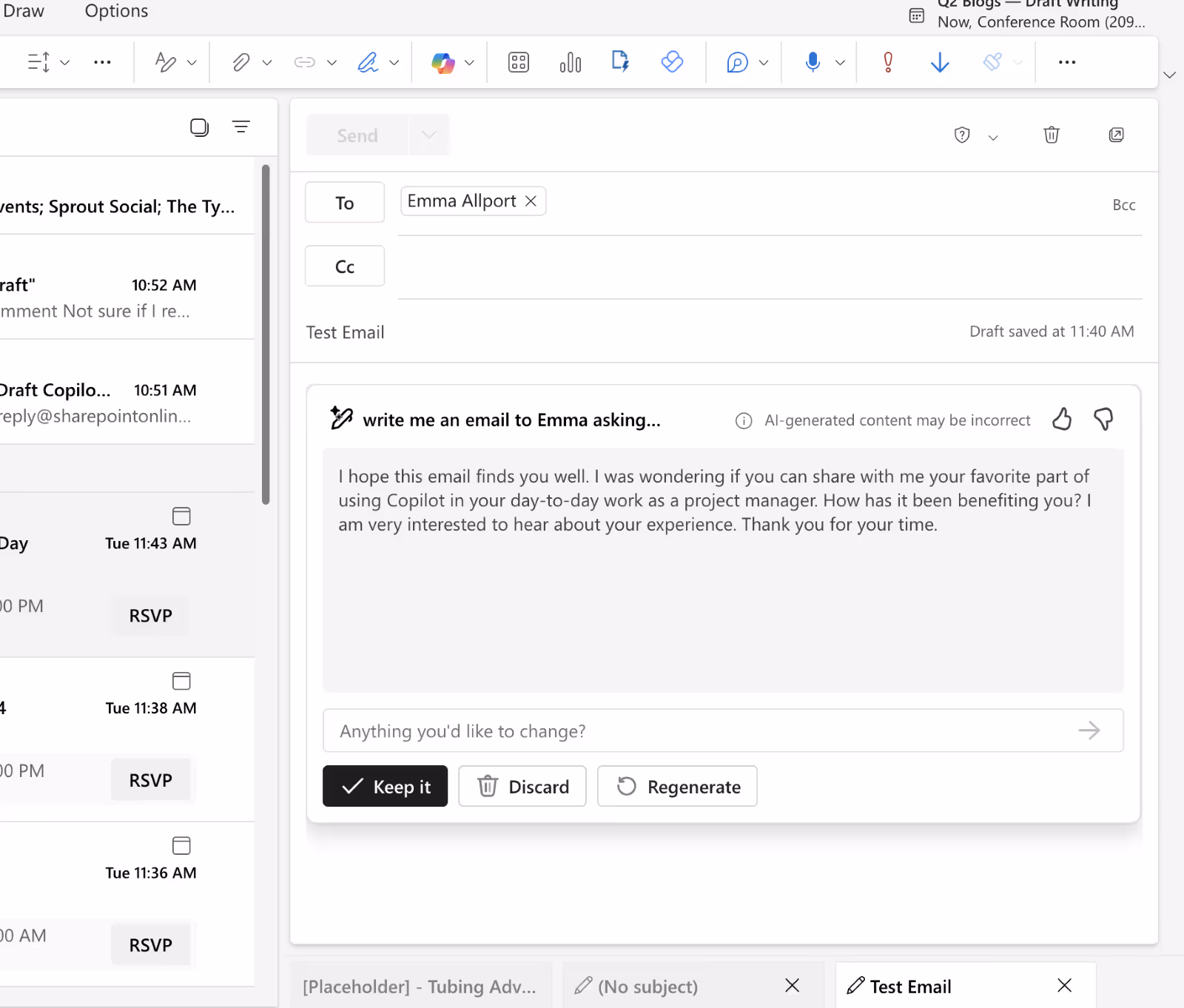This screenshot has height=1008, width=1184.
Task: Expand the sensitivity dropdown arrow
Action: coord(993,138)
